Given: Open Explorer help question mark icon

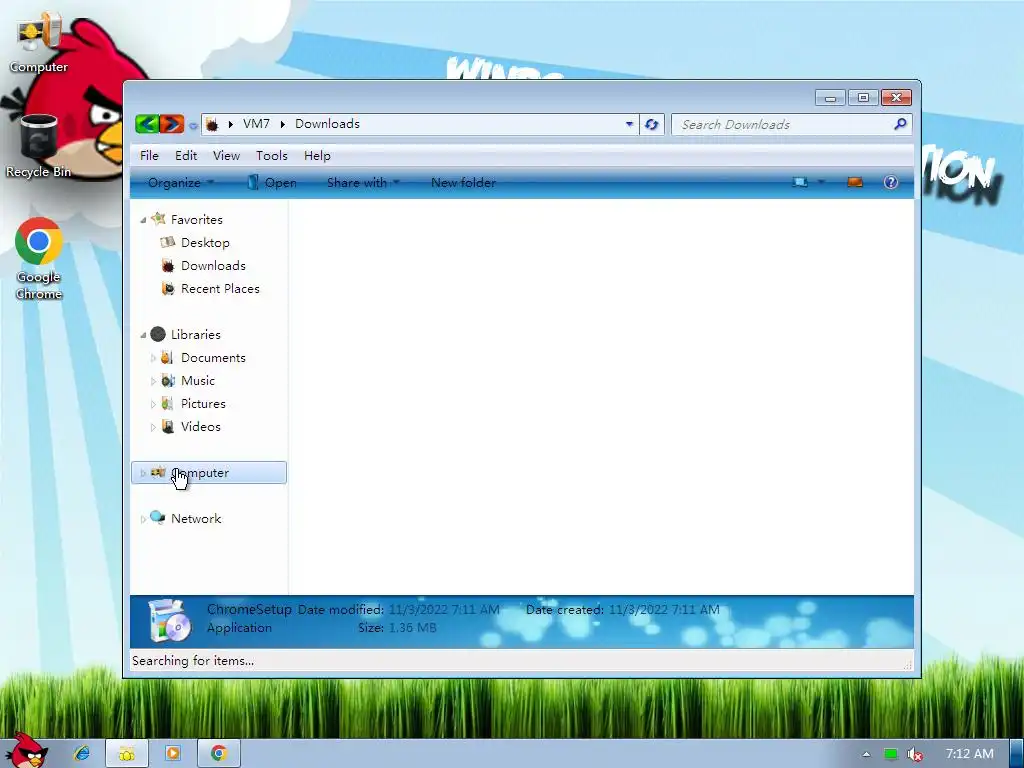Looking at the screenshot, I should (x=891, y=182).
